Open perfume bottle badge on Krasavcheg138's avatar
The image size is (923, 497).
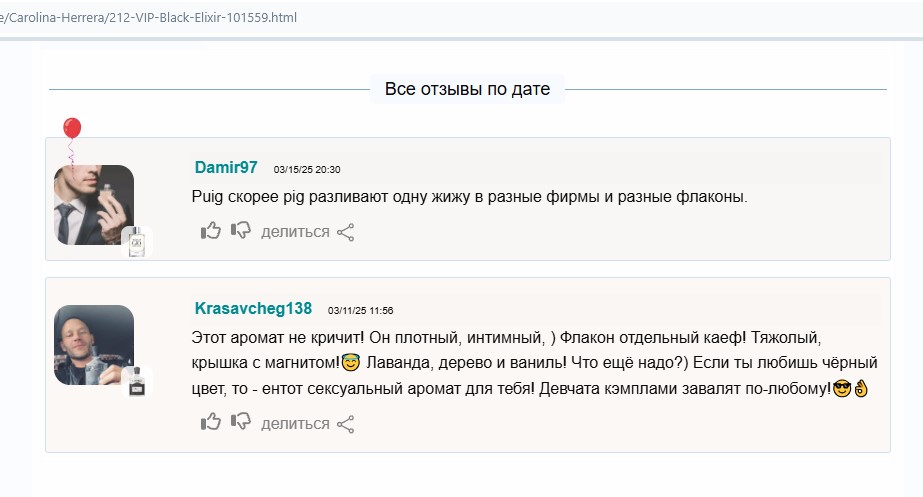click(x=137, y=381)
